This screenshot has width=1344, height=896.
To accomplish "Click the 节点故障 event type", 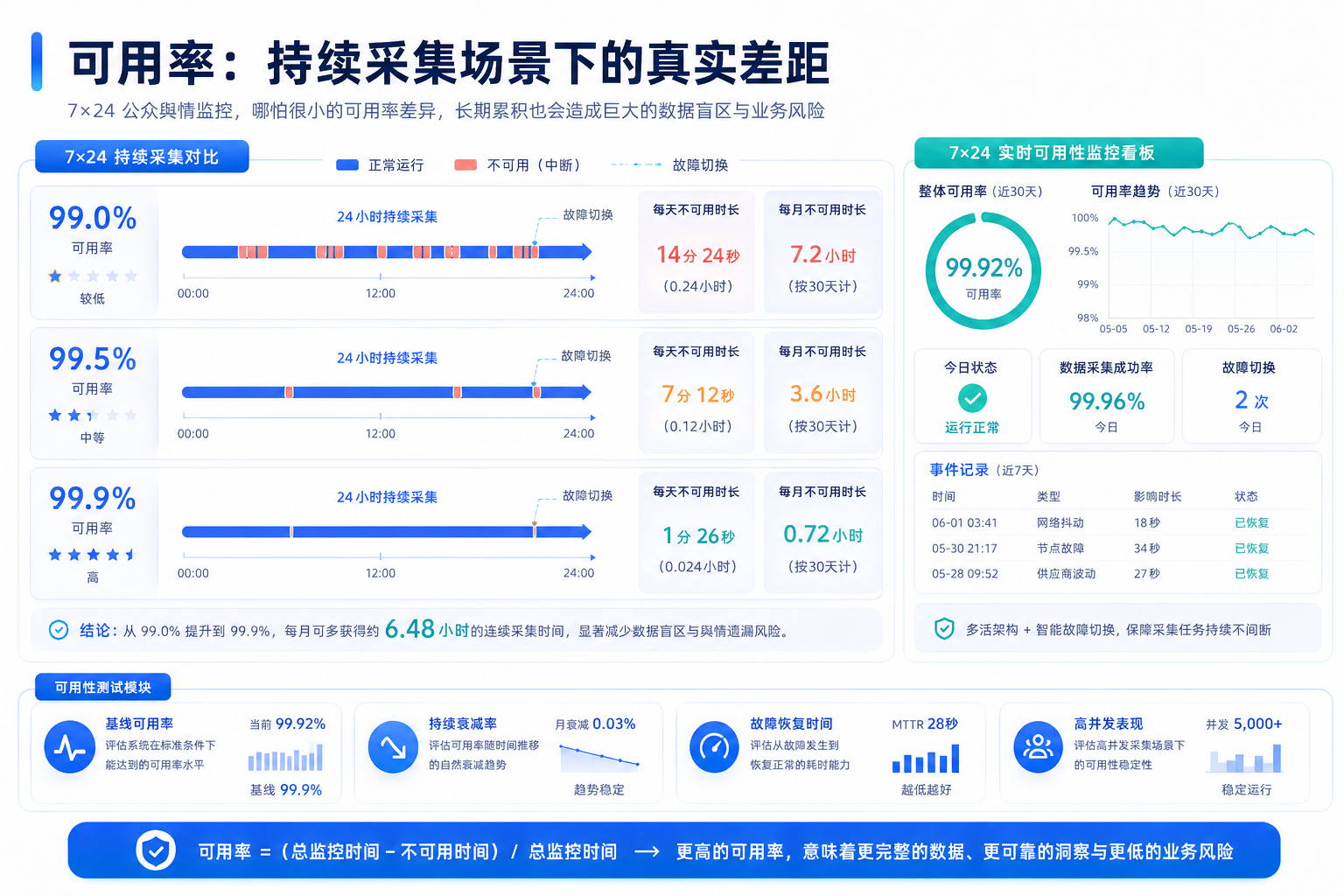I will coord(1060,548).
